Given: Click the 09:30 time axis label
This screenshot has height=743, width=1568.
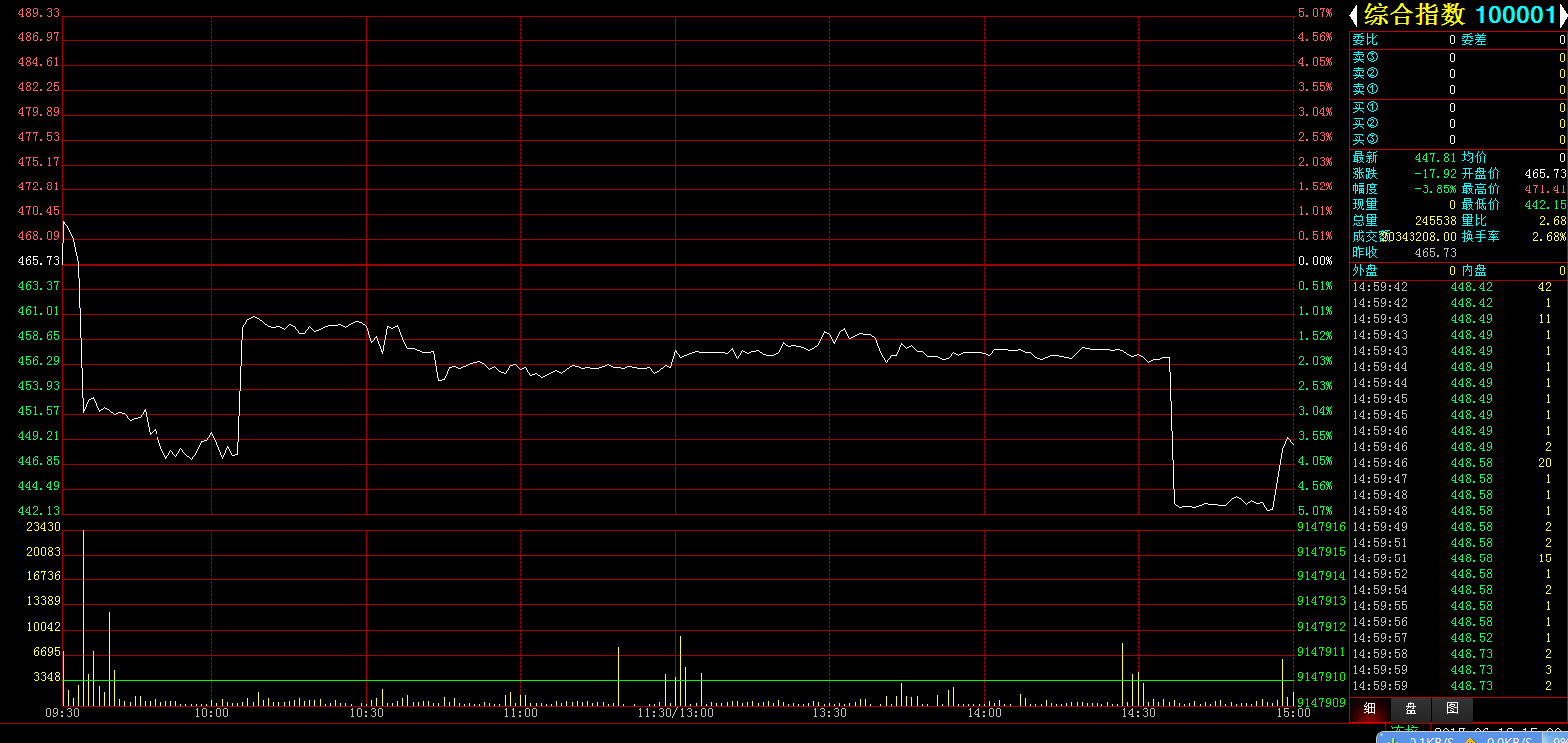Looking at the screenshot, I should point(62,713).
